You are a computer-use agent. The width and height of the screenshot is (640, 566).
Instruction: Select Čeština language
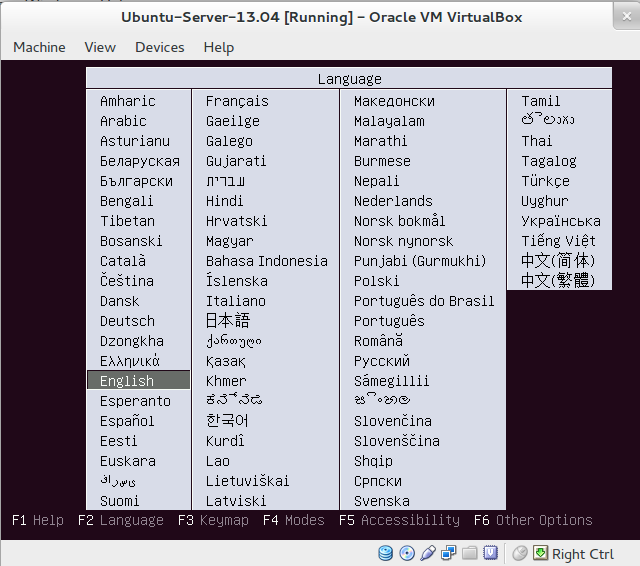tap(127, 281)
